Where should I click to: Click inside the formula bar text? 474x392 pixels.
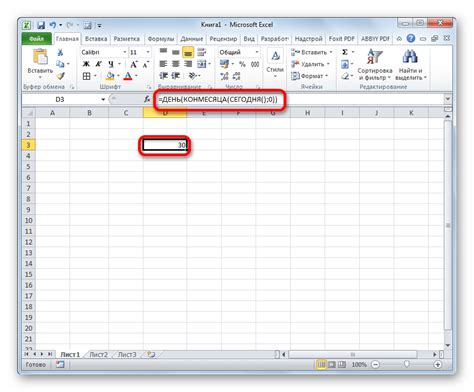pyautogui.click(x=218, y=99)
